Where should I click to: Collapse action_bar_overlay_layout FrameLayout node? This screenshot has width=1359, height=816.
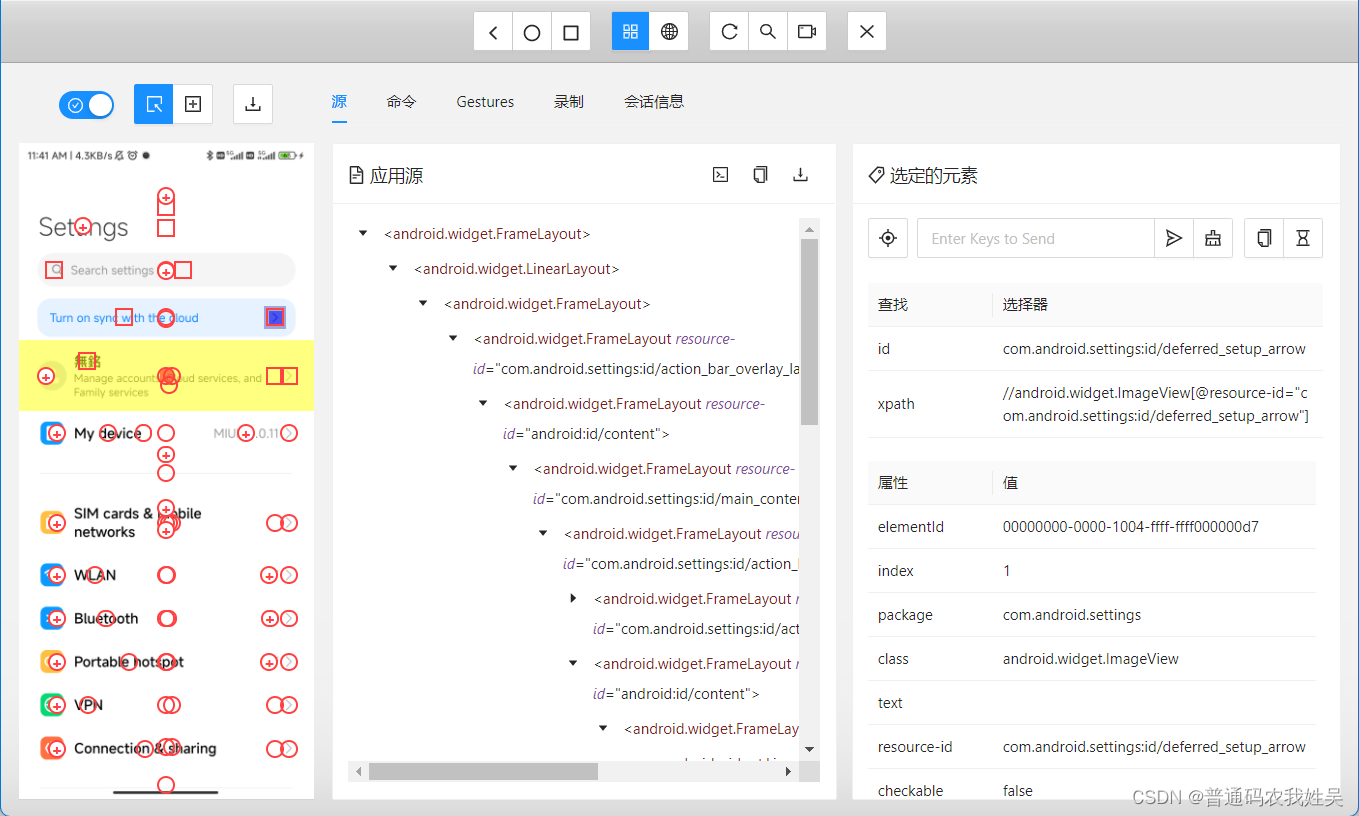pos(453,339)
